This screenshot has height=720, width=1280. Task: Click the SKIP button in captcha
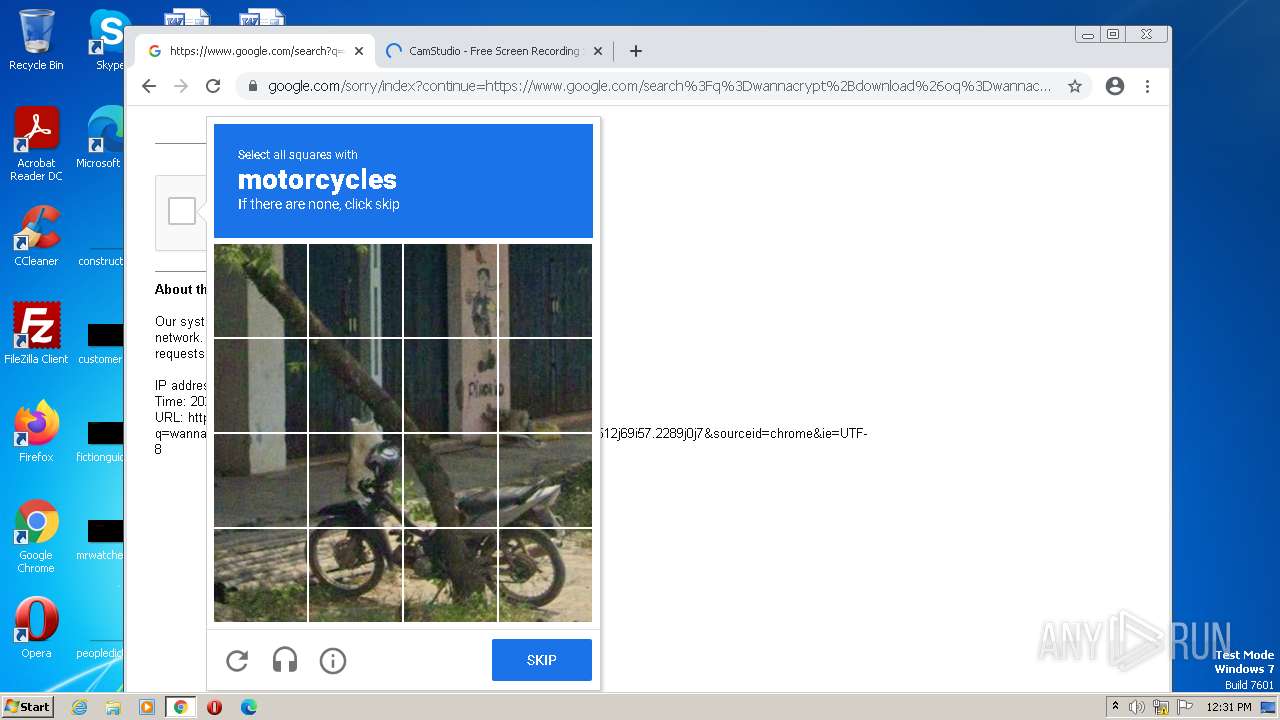click(x=541, y=660)
